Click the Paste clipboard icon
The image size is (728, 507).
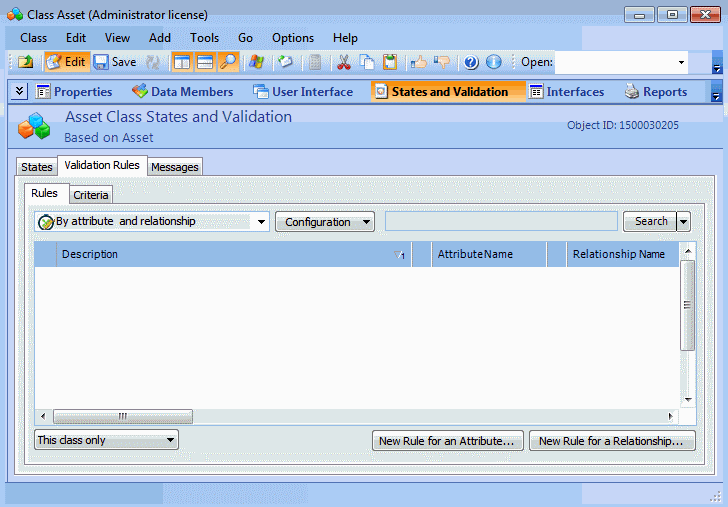[x=390, y=62]
